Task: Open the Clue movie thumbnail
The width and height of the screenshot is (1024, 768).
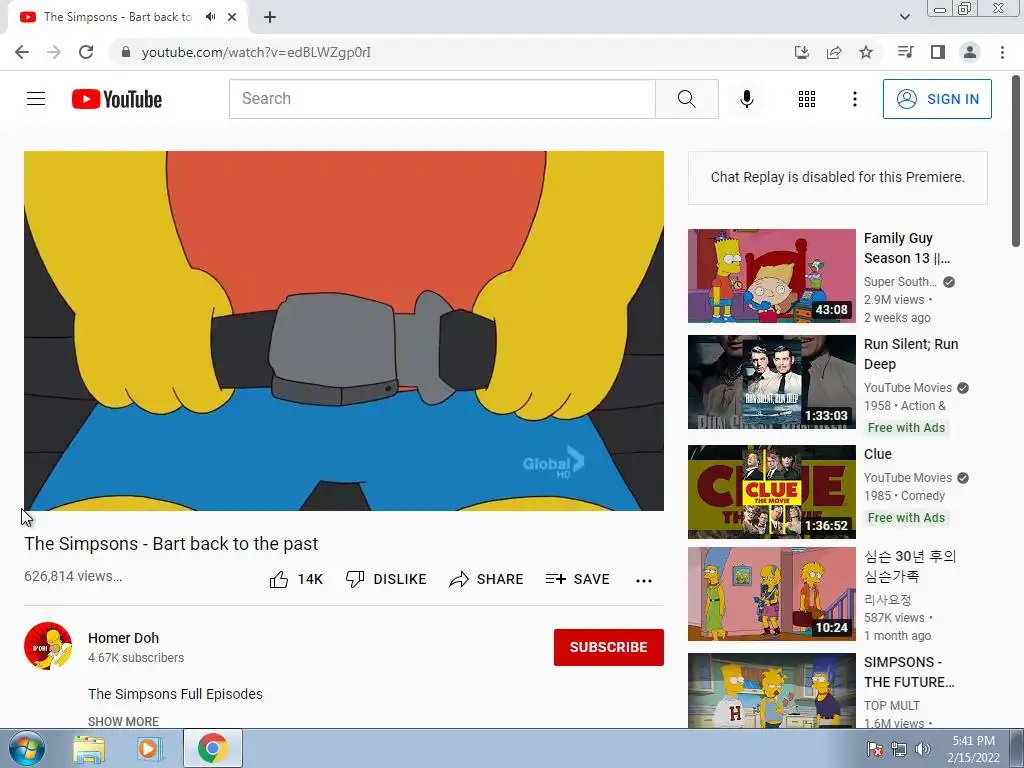Action: click(771, 492)
